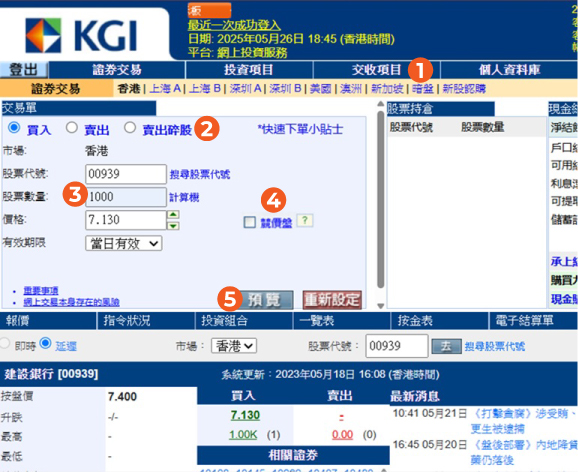
Task: Select the 延遲 quote radio button
Action: click(x=46, y=343)
